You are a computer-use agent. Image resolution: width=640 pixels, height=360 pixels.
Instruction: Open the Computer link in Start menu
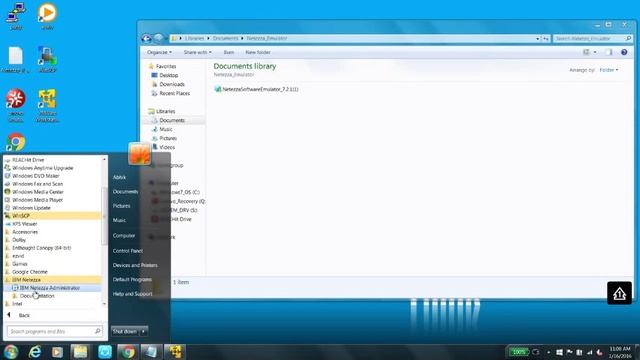tap(124, 236)
